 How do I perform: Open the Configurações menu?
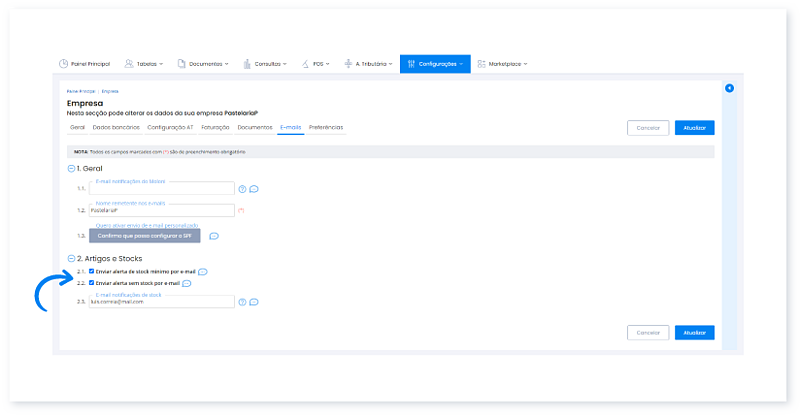coord(435,64)
